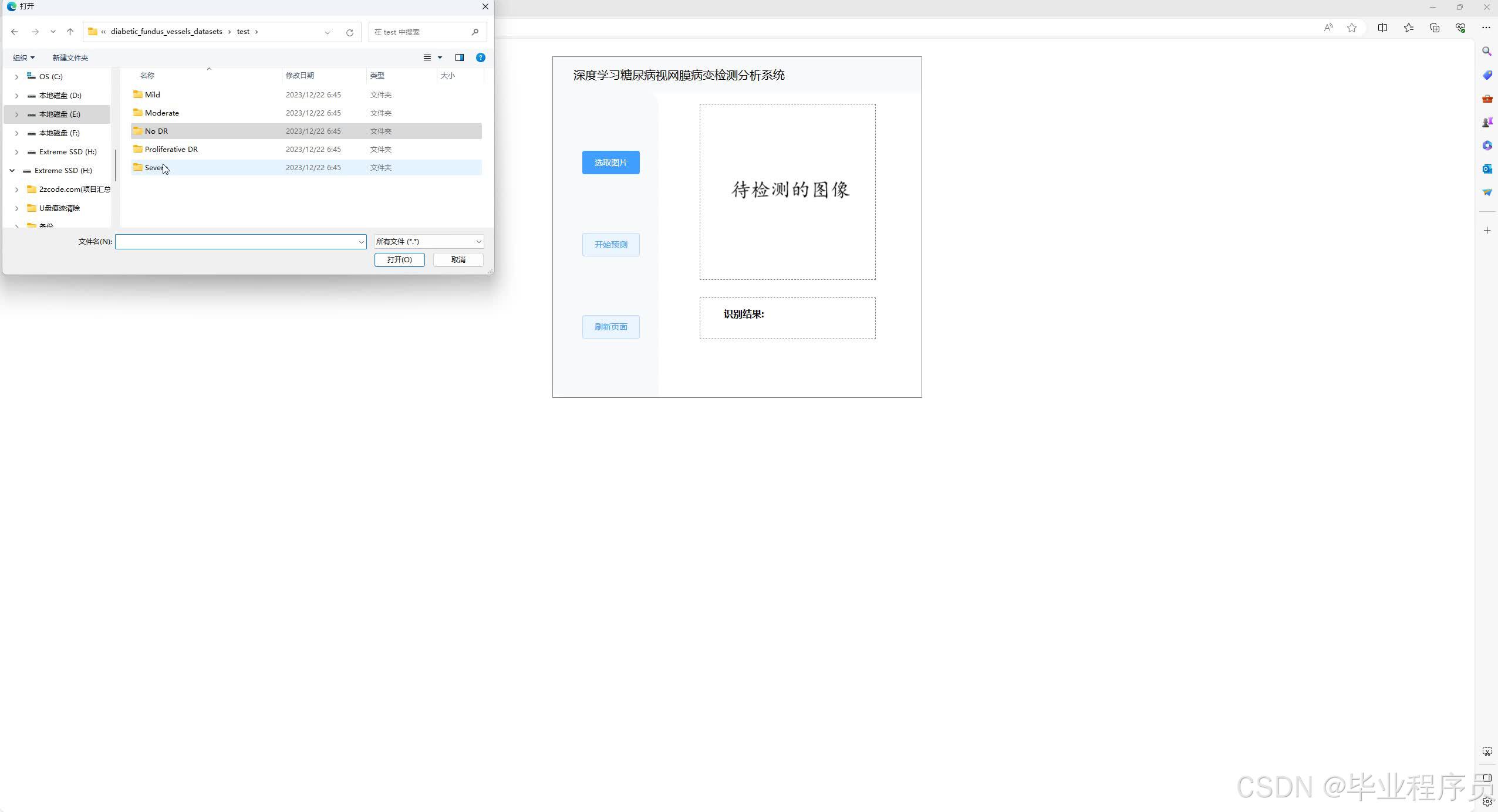Open file dialog help icon
The image size is (1498, 812).
pos(481,57)
